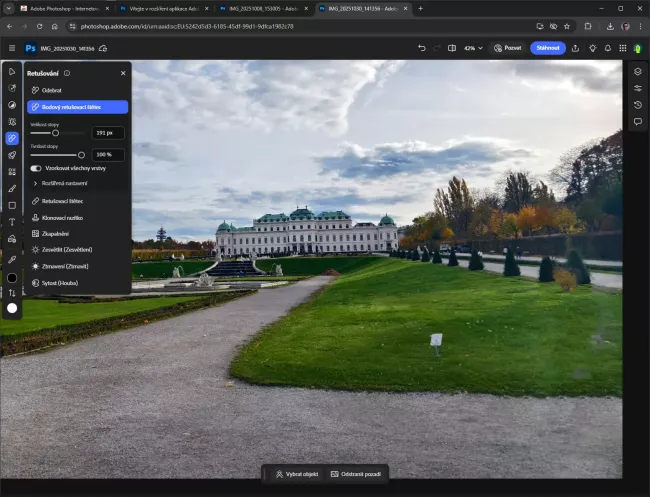Open the lightbulb help tips
The image size is (650, 497).
click(x=592, y=48)
